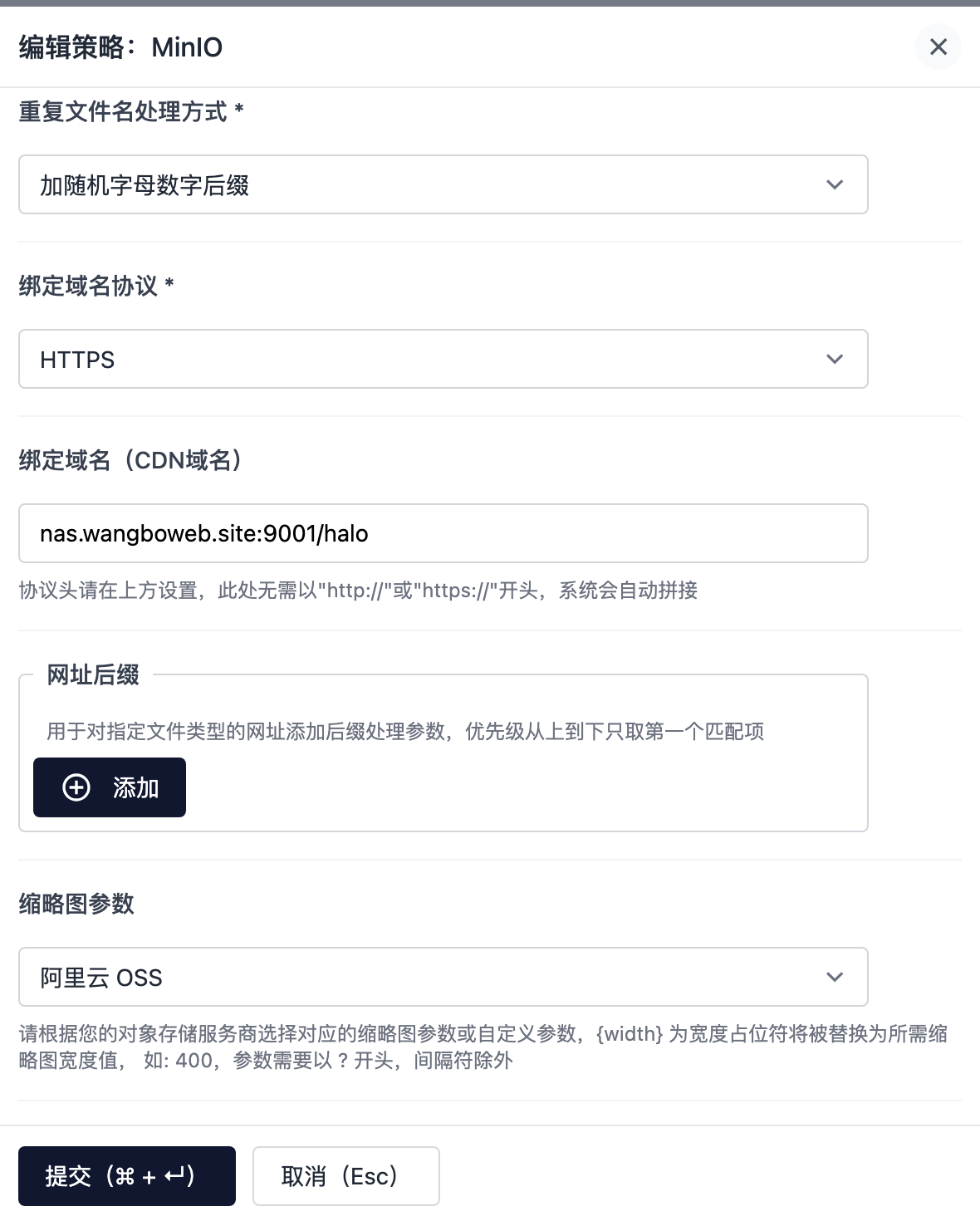Click the 重复文件名处理方式 label
This screenshot has width=980, height=1216.
[130, 111]
